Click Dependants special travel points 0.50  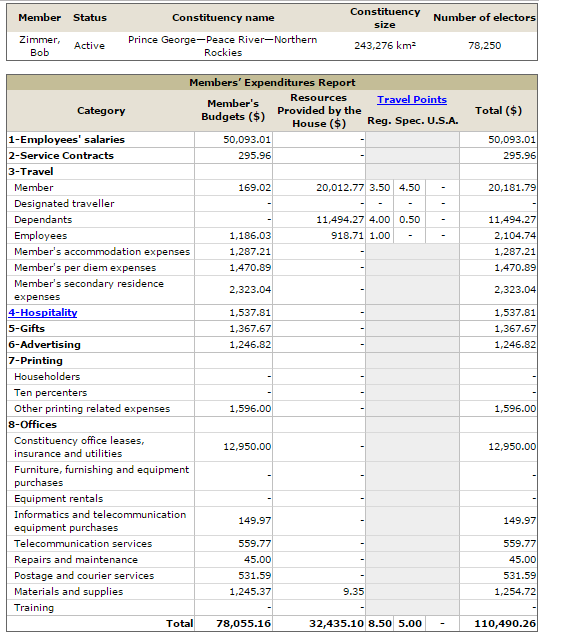pyautogui.click(x=409, y=220)
